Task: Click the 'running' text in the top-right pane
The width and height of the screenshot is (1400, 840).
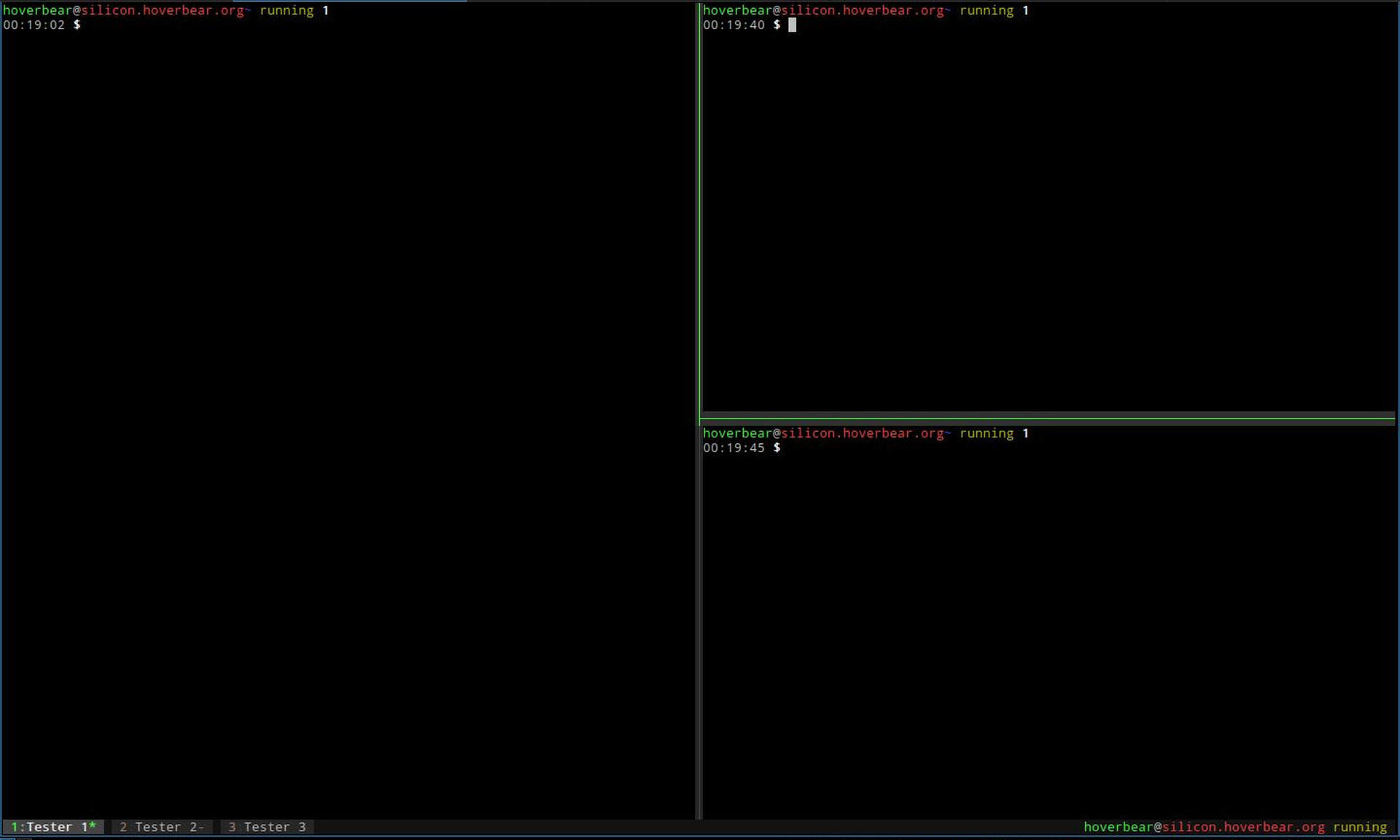Action: 986,10
